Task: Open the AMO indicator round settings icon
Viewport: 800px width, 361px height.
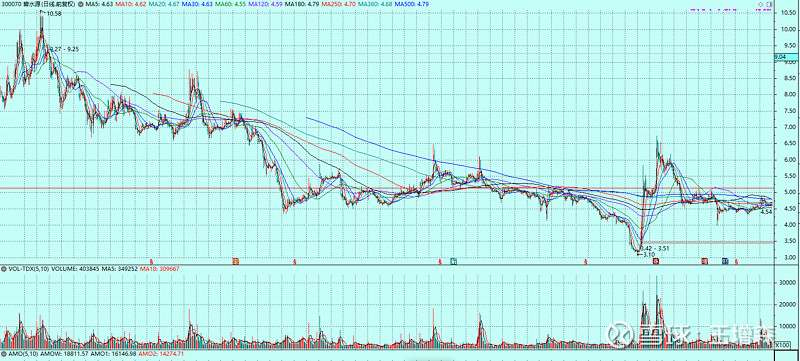Action: 4,353
